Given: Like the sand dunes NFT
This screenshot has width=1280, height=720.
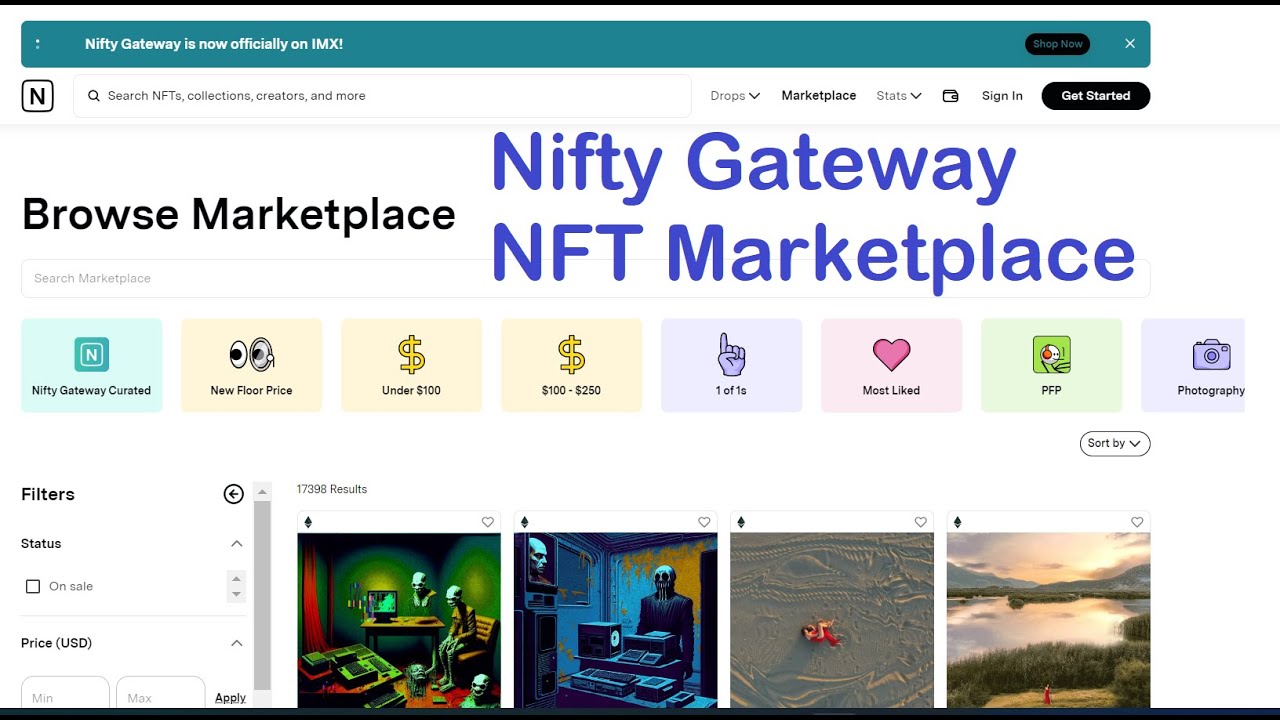Looking at the screenshot, I should 921,522.
